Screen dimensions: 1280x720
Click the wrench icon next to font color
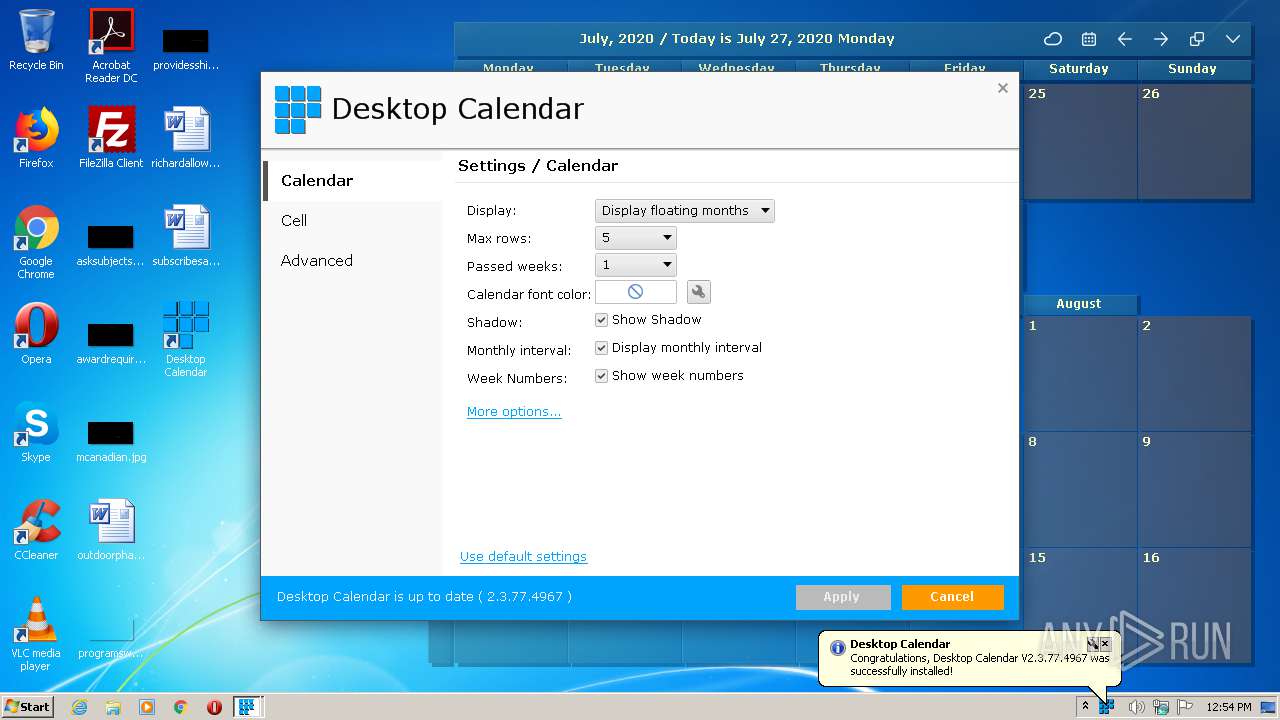[699, 292]
